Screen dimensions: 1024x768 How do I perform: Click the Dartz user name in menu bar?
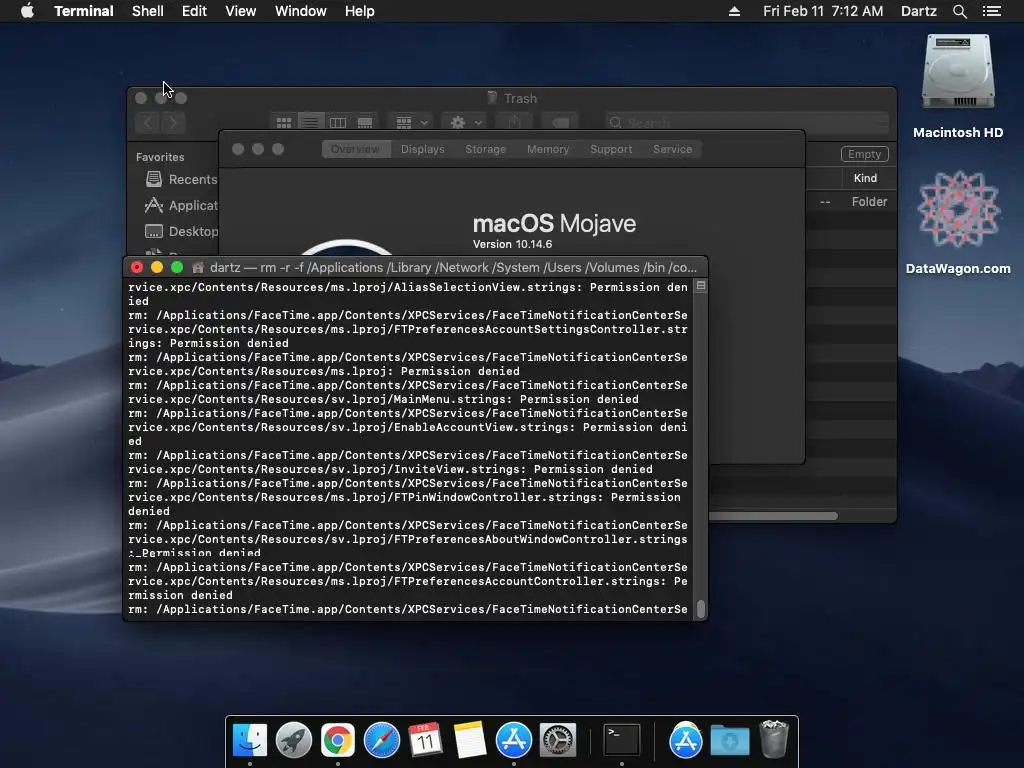918,11
